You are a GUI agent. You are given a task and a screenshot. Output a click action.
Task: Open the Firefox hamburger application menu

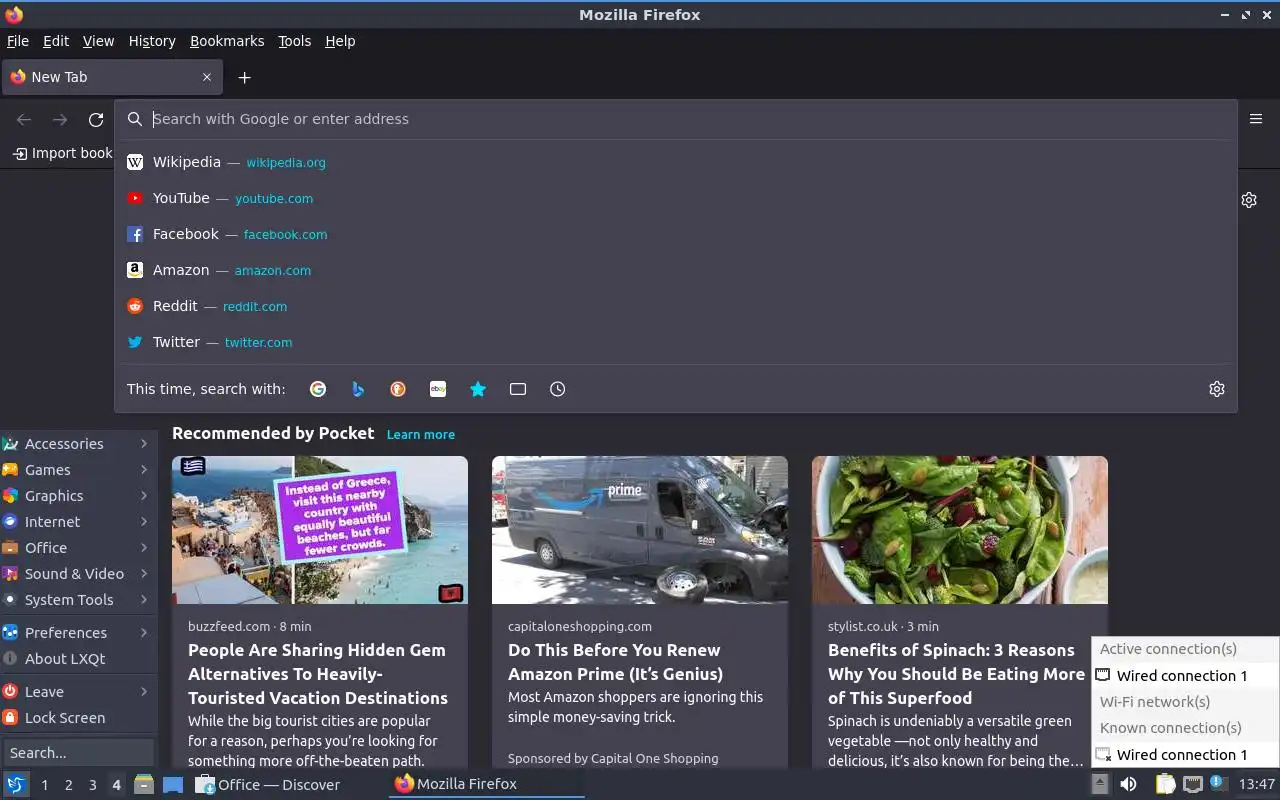tap(1256, 119)
